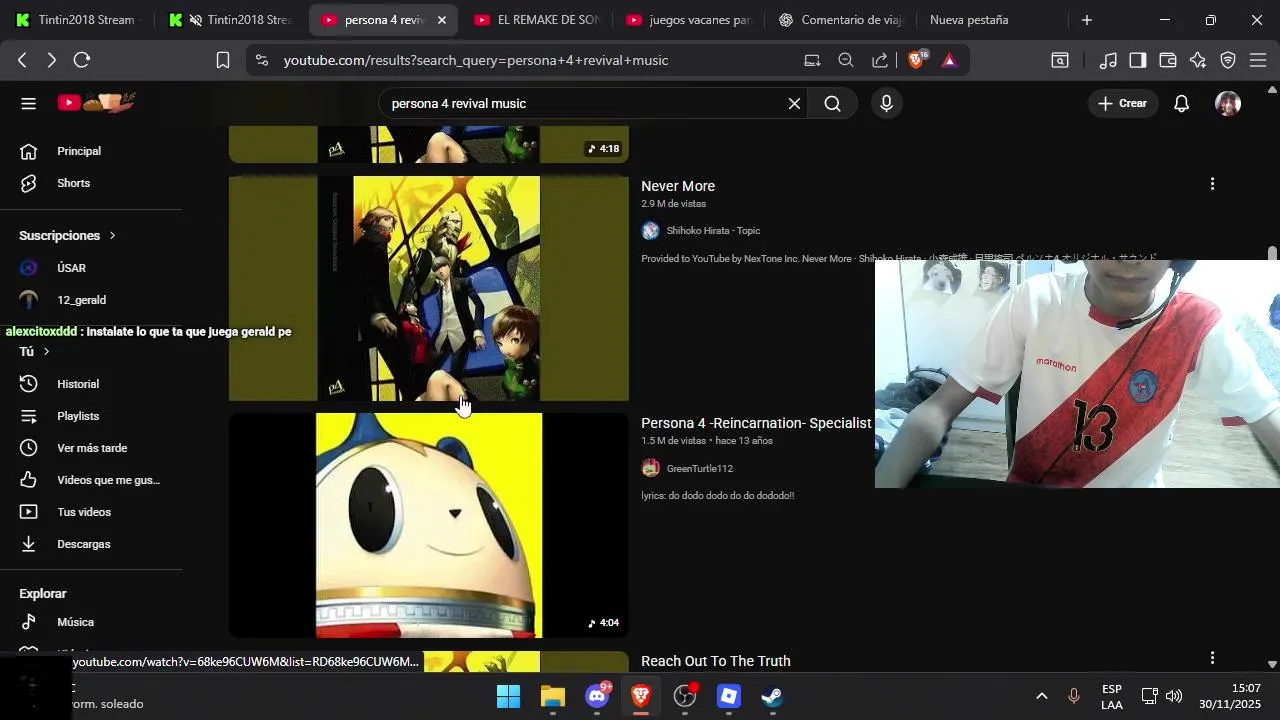
Task: Close the persona 4 revival tab
Action: point(442,20)
